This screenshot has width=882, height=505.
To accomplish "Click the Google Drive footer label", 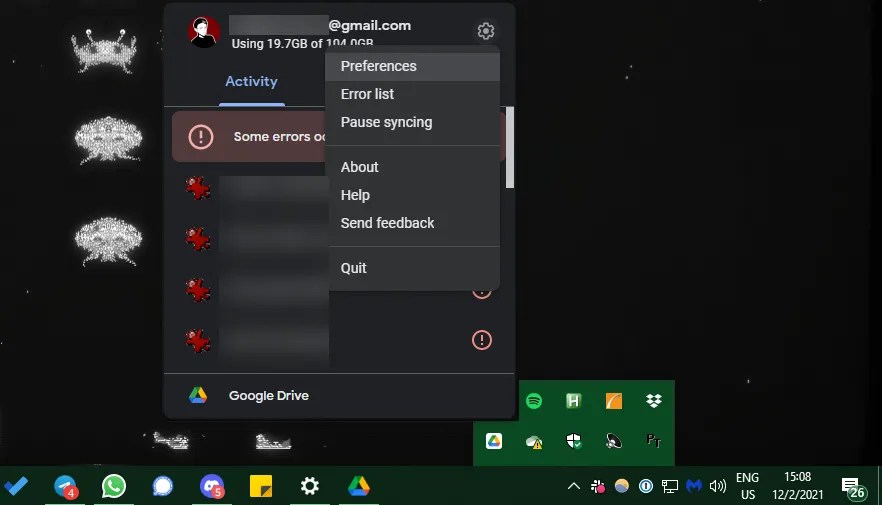I will [x=269, y=395].
